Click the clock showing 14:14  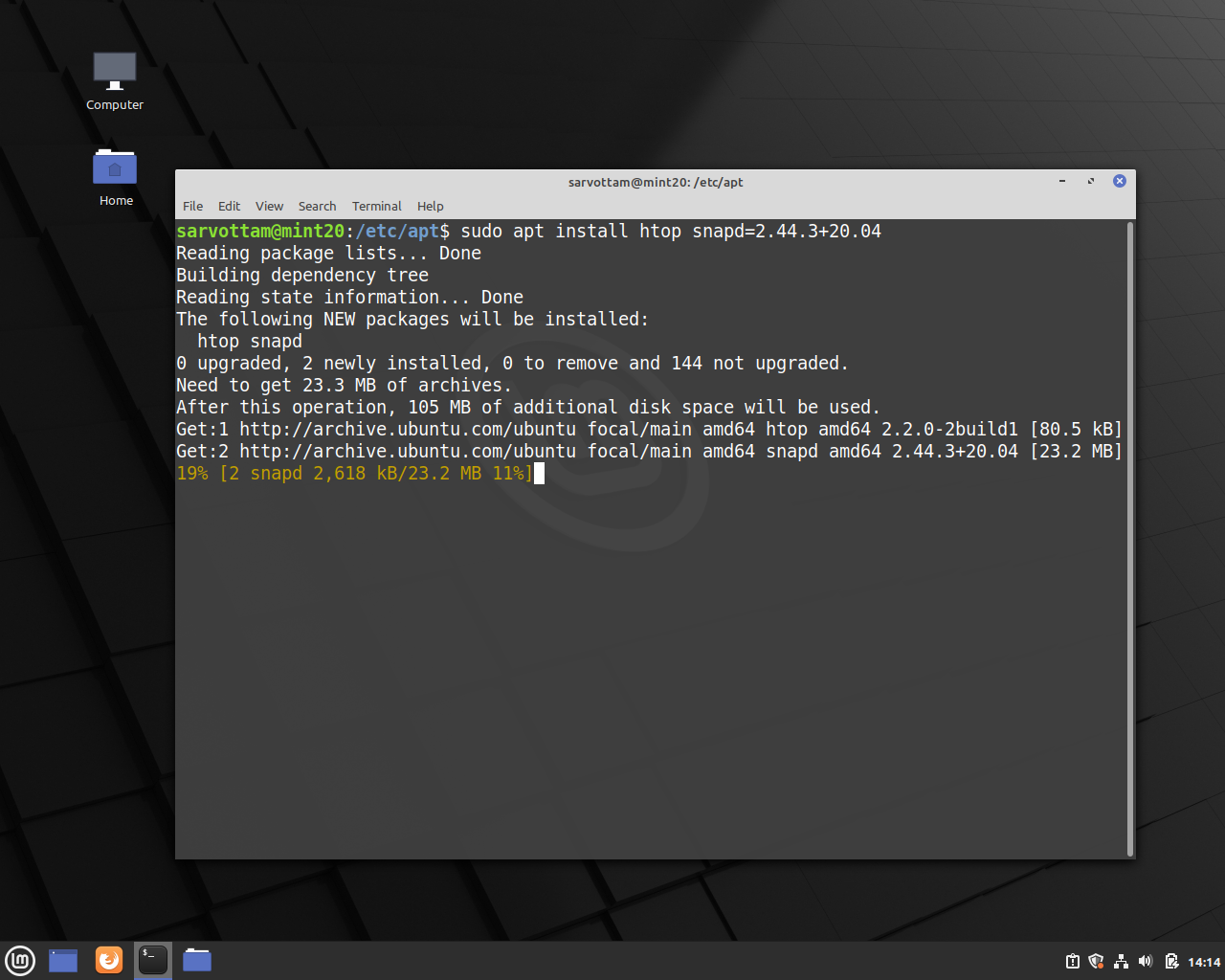point(1203,961)
